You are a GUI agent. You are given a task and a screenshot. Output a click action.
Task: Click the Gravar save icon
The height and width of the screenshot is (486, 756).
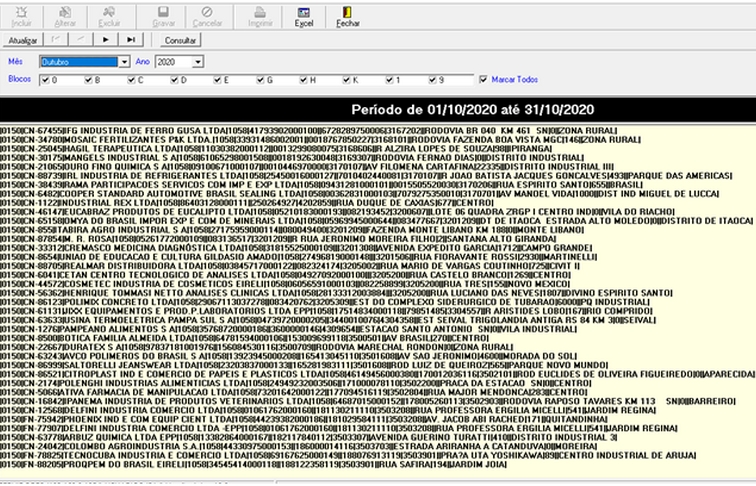pos(163,17)
